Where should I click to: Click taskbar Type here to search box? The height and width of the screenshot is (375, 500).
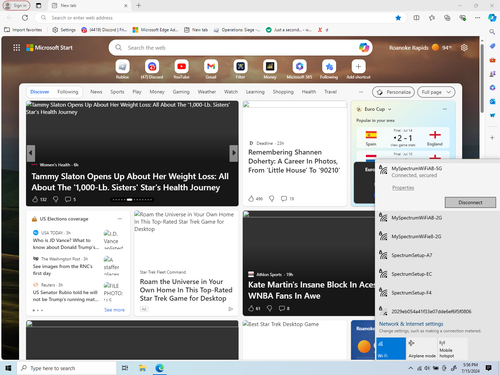click(67, 368)
